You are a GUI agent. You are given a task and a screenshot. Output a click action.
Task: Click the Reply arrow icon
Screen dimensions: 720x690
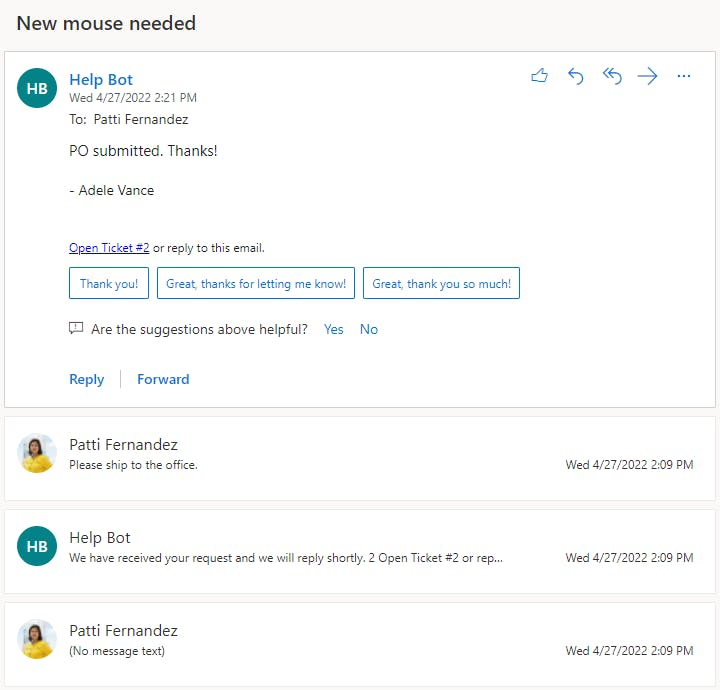[x=576, y=76]
